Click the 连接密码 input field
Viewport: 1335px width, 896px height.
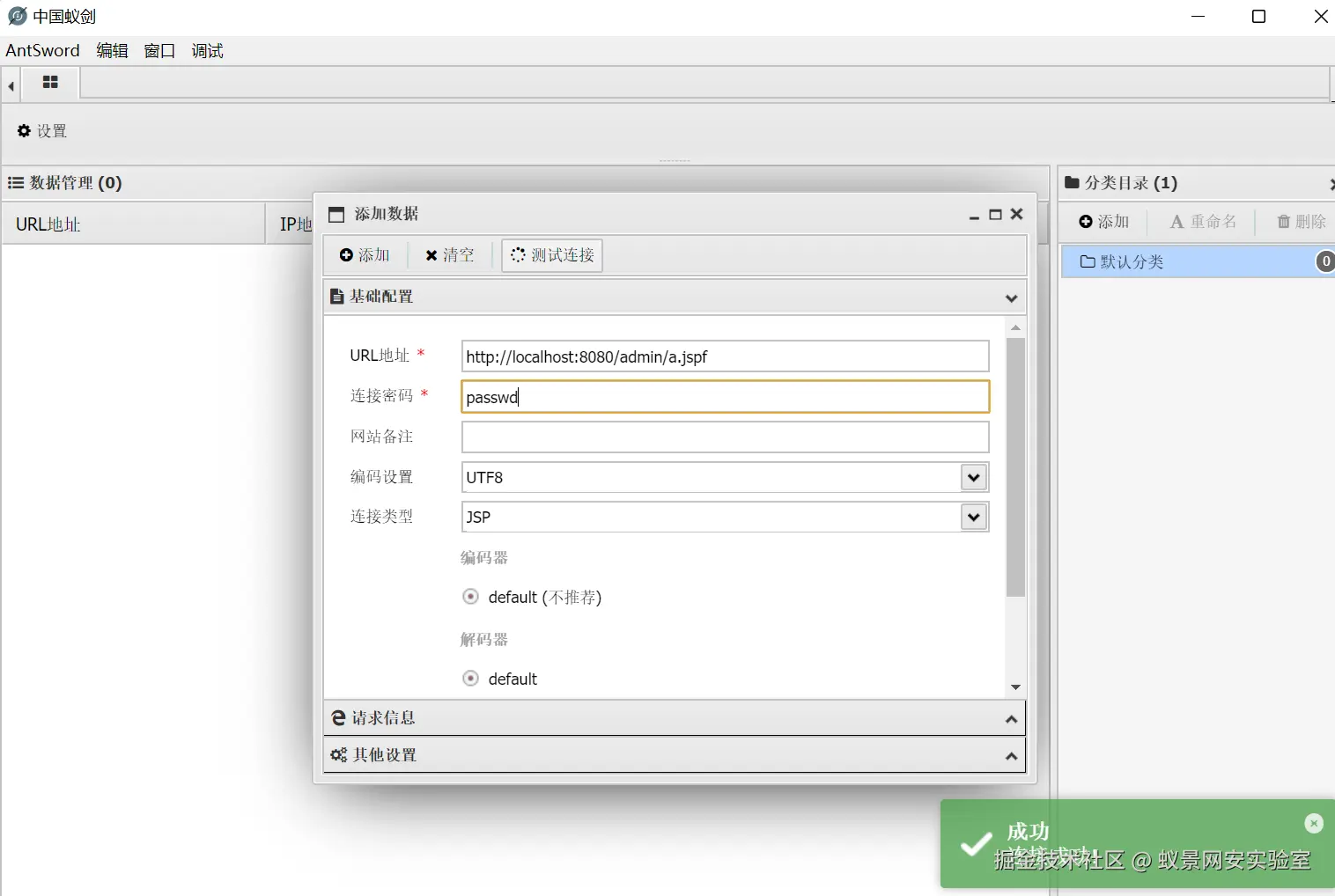click(726, 397)
